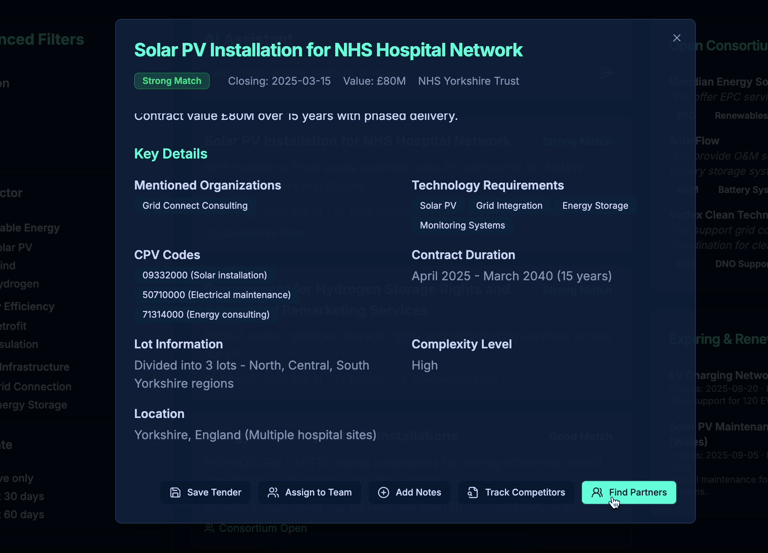Click the Key Details heading
The image size is (768, 553).
(x=171, y=154)
